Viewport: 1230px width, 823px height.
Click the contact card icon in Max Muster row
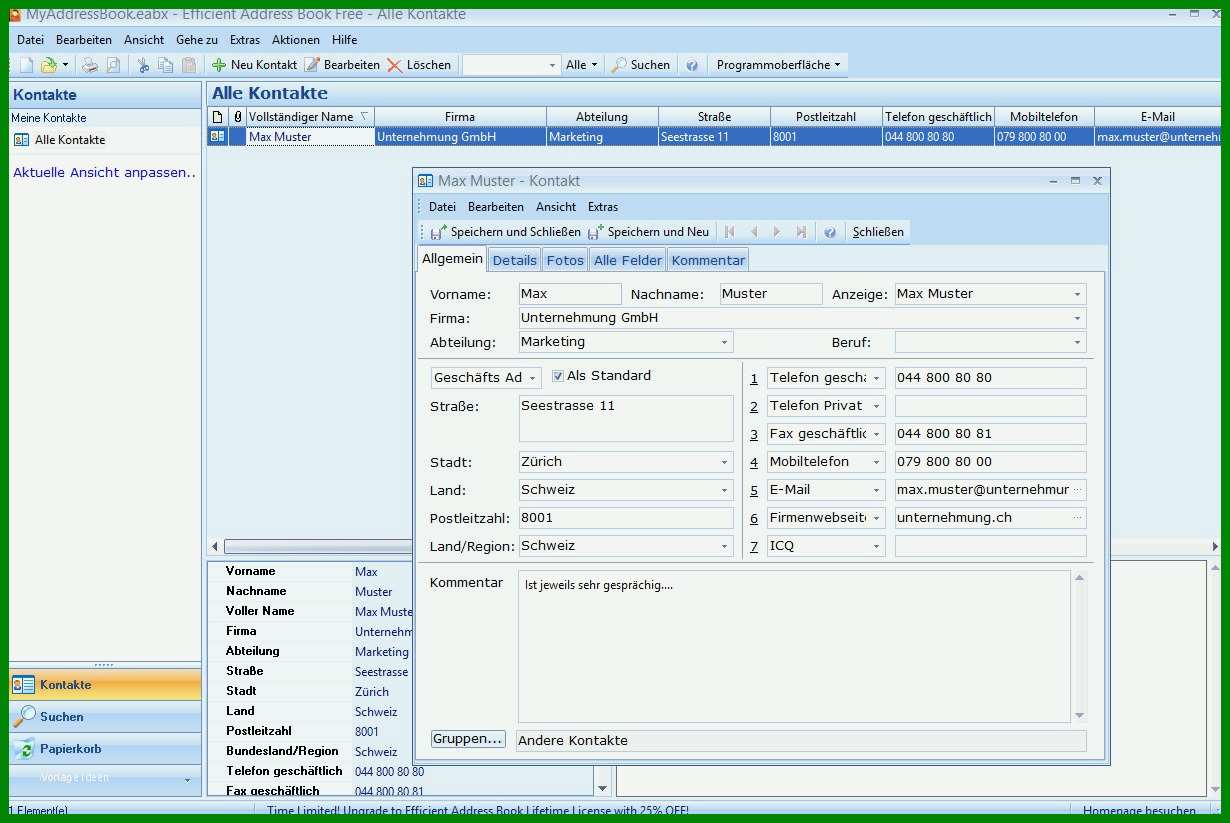pyautogui.click(x=217, y=137)
